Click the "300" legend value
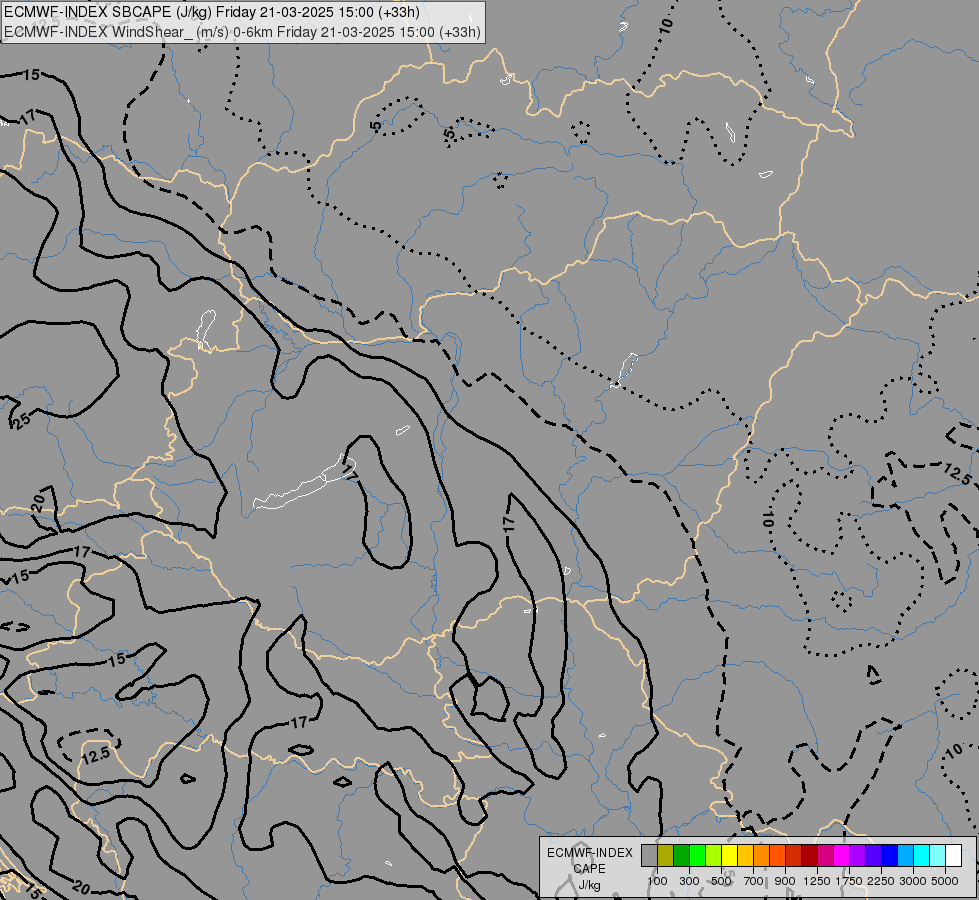979x900 pixels. point(689,881)
